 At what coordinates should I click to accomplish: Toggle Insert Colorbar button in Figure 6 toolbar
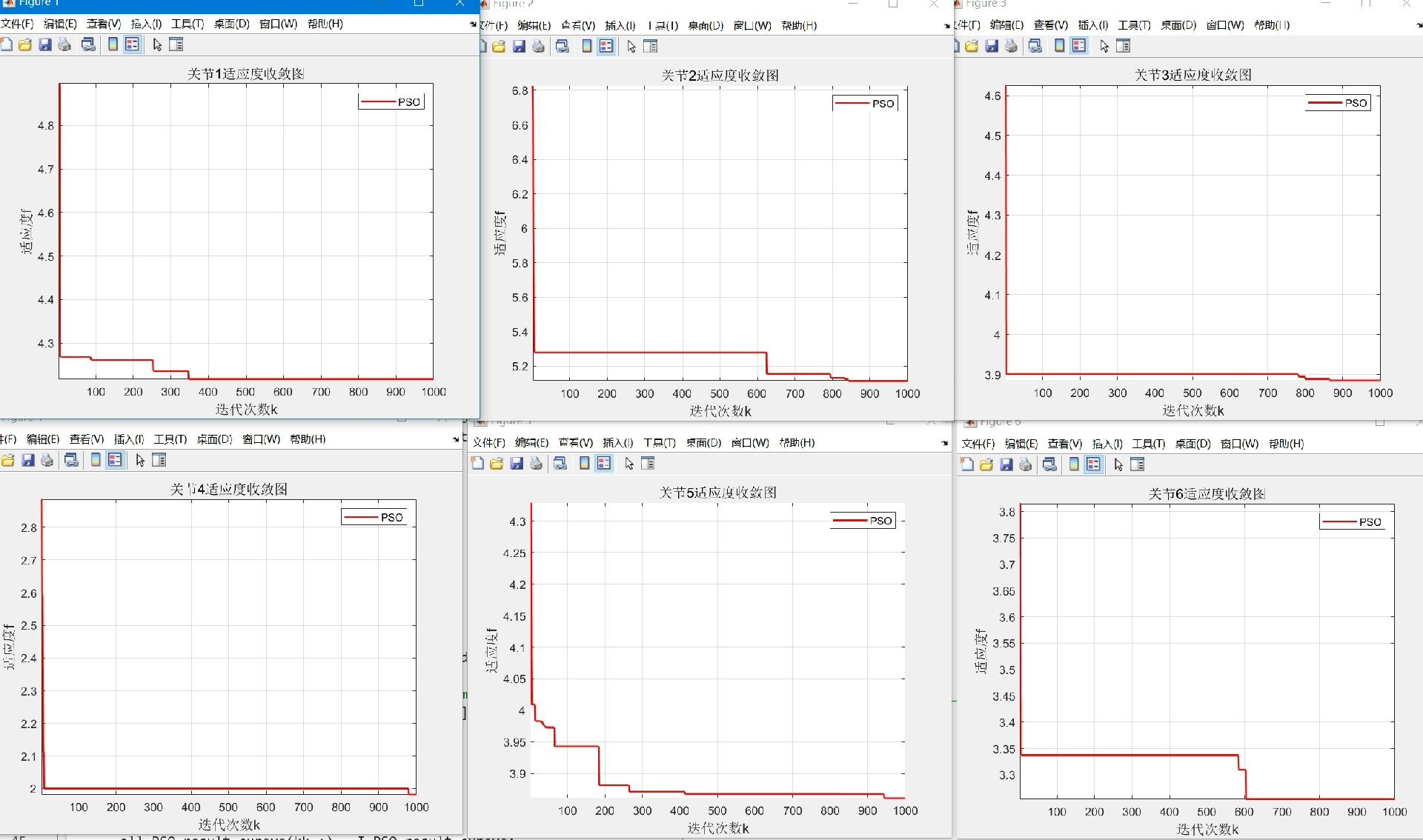tap(1074, 464)
